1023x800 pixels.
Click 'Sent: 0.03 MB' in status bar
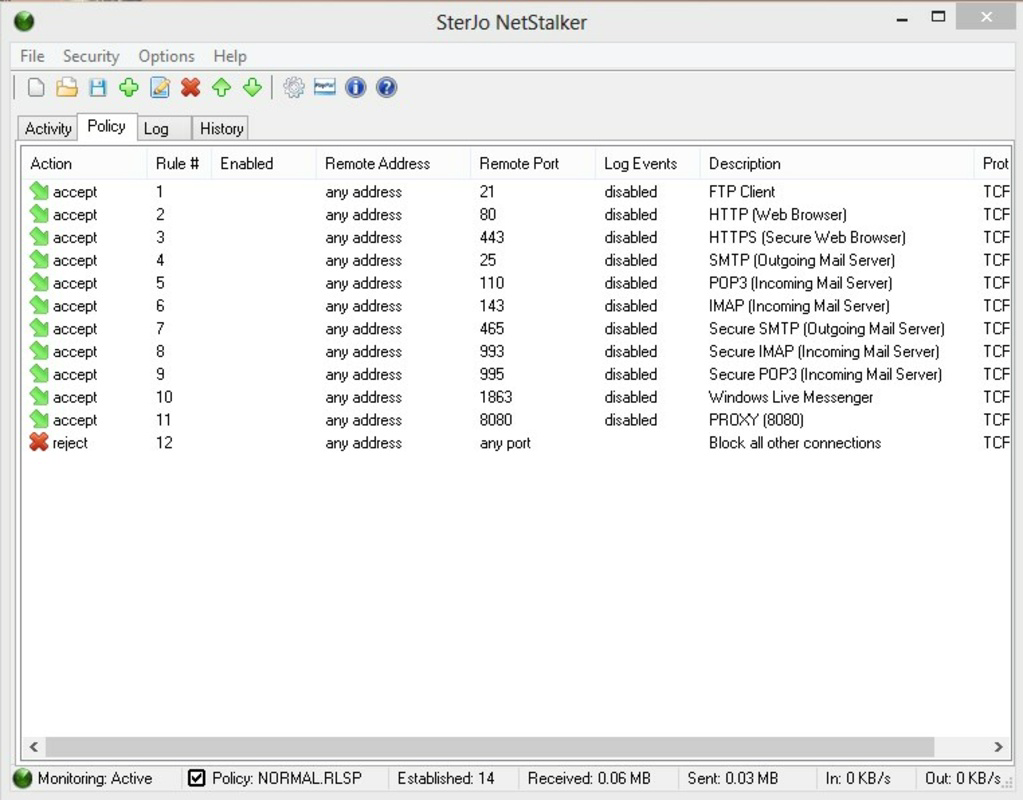click(x=733, y=778)
